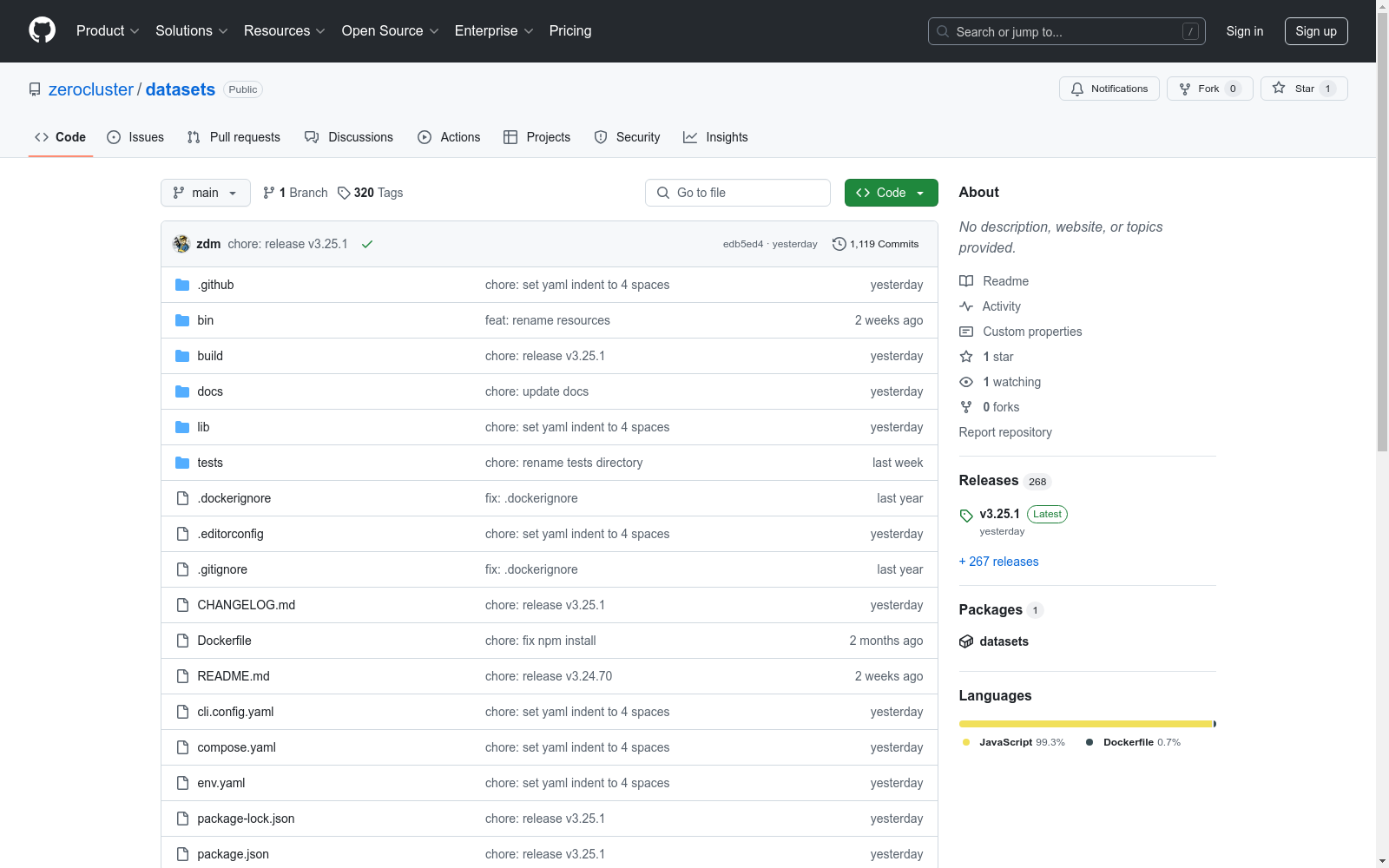Click the Custom properties icon

point(966,332)
